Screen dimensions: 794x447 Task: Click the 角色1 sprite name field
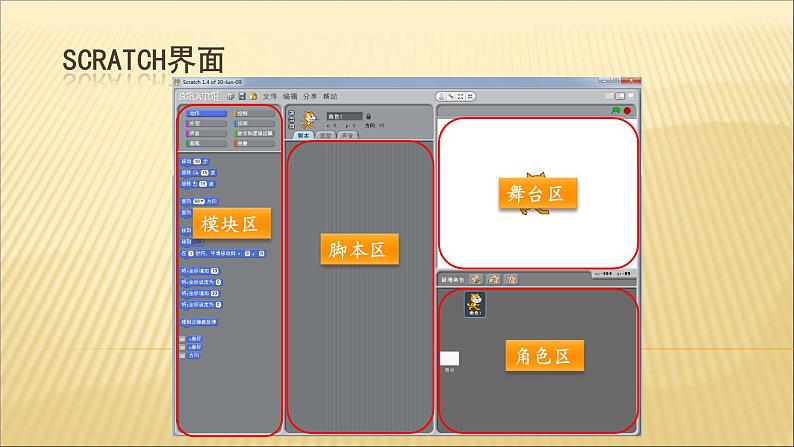tap(344, 116)
